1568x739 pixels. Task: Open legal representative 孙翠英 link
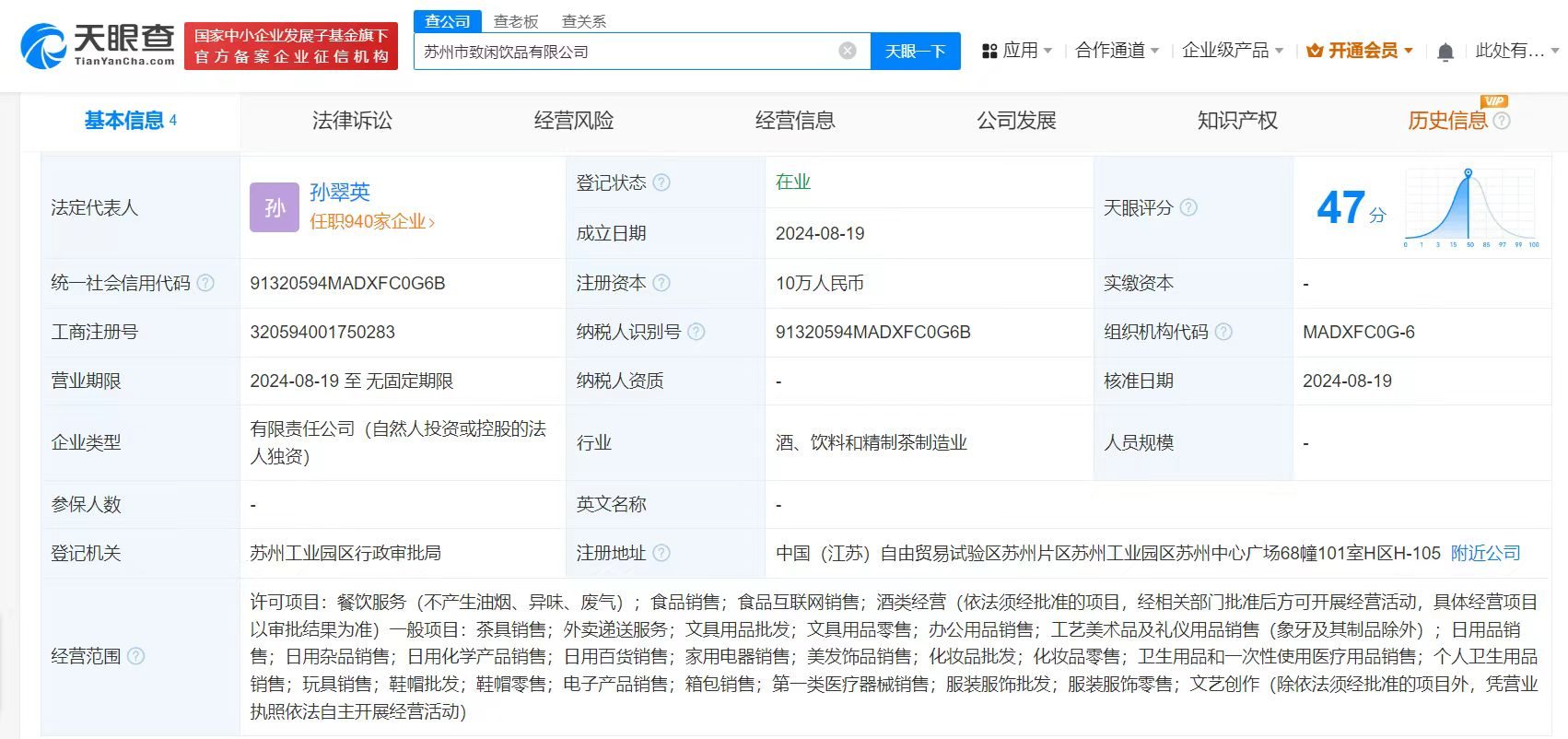[340, 192]
